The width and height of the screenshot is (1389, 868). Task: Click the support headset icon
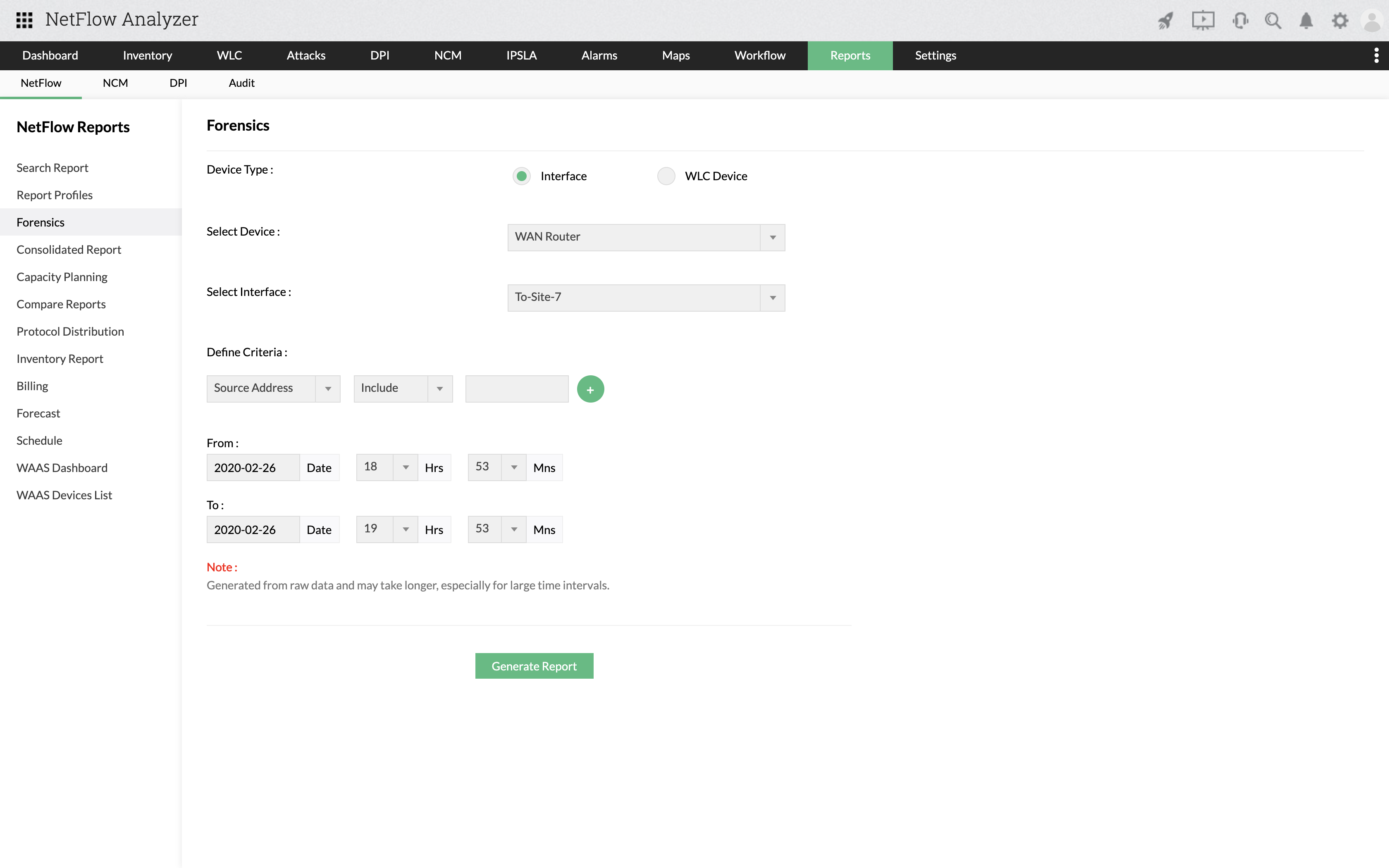click(x=1240, y=21)
